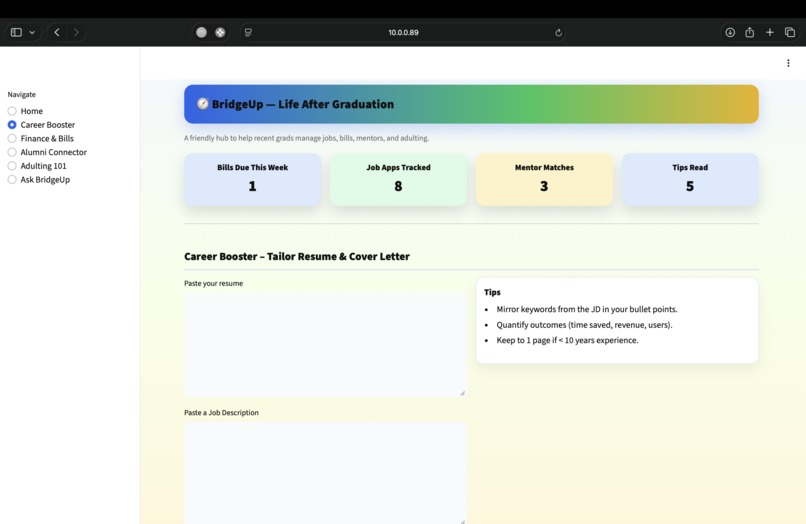
Task: Open the three-dot app menu
Action: tap(788, 63)
